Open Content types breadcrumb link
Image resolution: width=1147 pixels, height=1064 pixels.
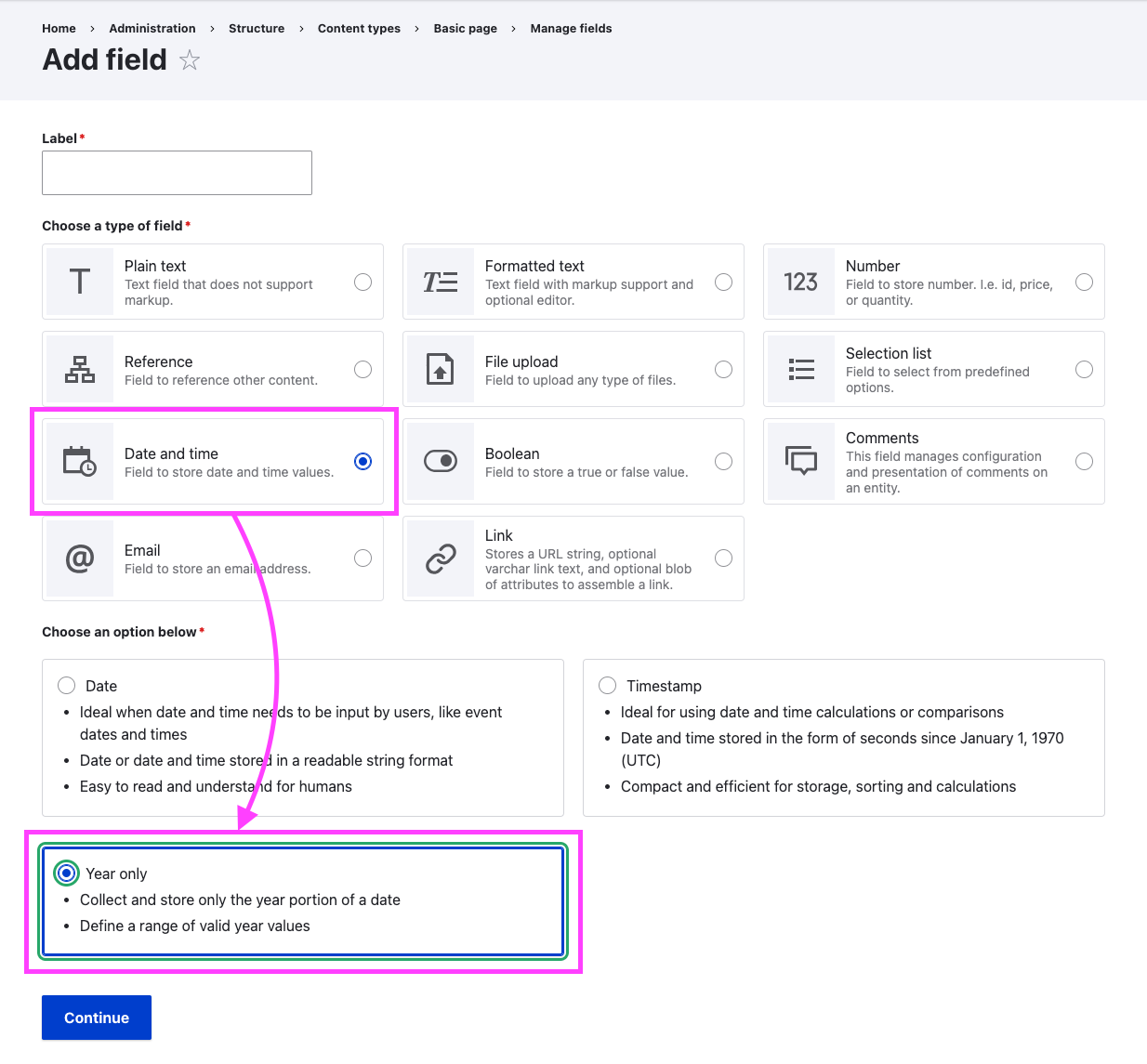click(x=359, y=29)
